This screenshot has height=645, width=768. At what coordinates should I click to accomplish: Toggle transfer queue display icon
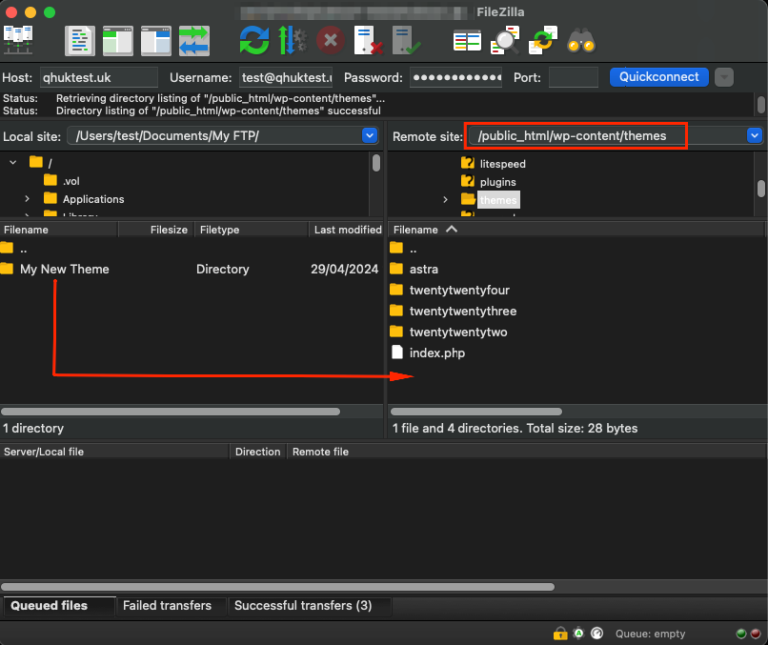tap(194, 41)
